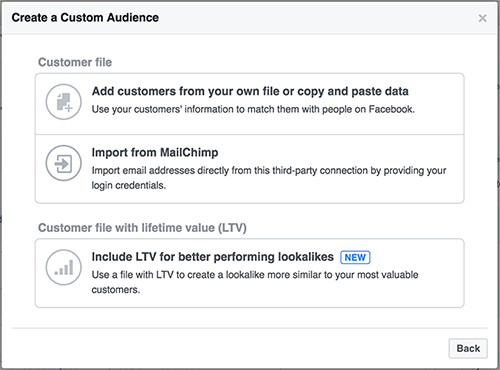Go back with the Back button
This screenshot has width=500, height=370.
coord(468,348)
